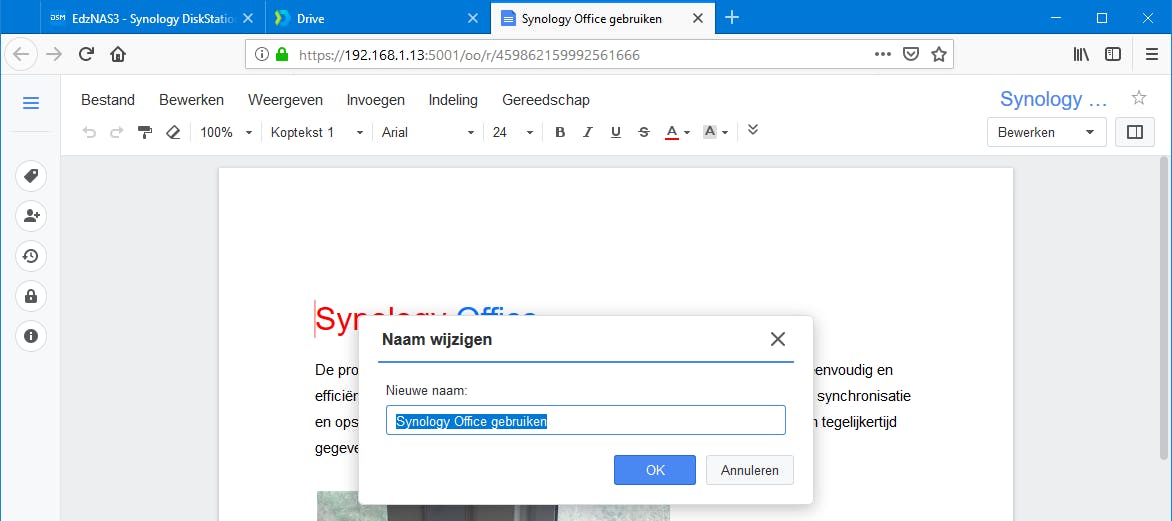Open the Koptekst 1 style dropdown
1172x521 pixels.
317,132
